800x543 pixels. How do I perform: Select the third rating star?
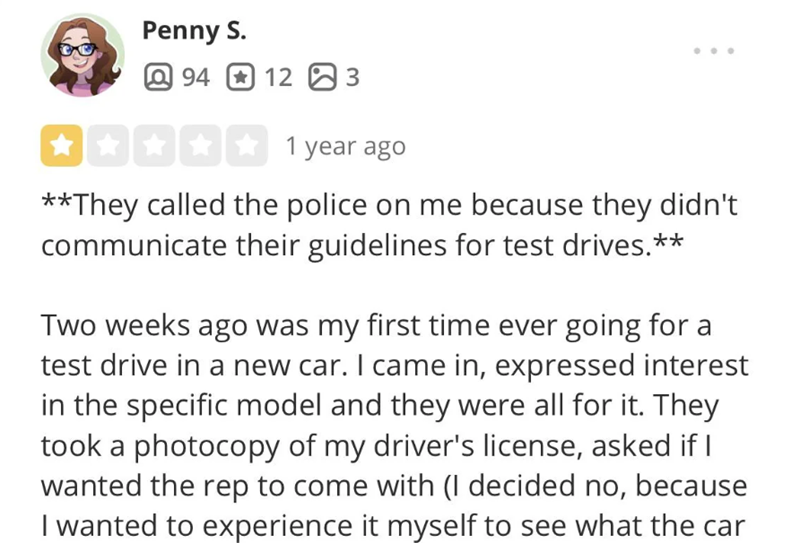point(153,146)
